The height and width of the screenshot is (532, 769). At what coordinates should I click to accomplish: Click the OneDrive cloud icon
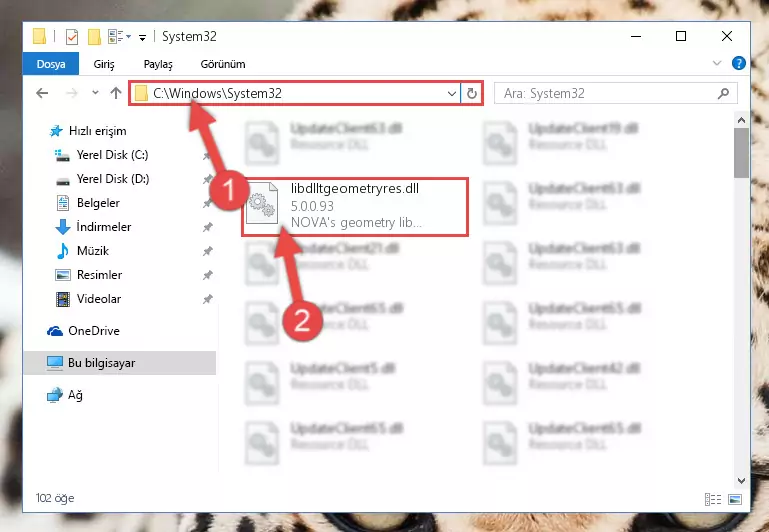point(54,331)
